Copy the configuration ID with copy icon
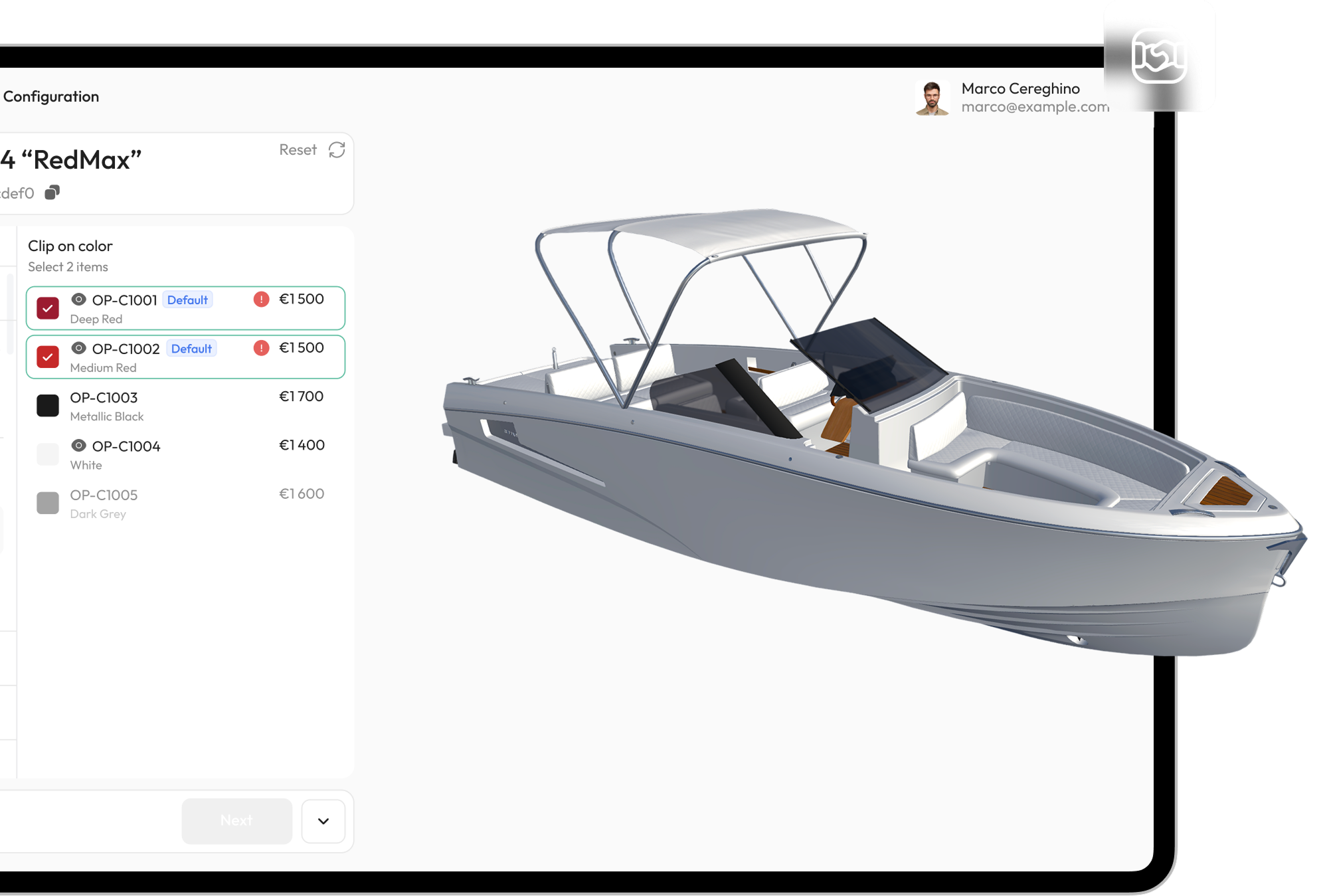Screen dimensions: 1335x896 click(x=52, y=193)
